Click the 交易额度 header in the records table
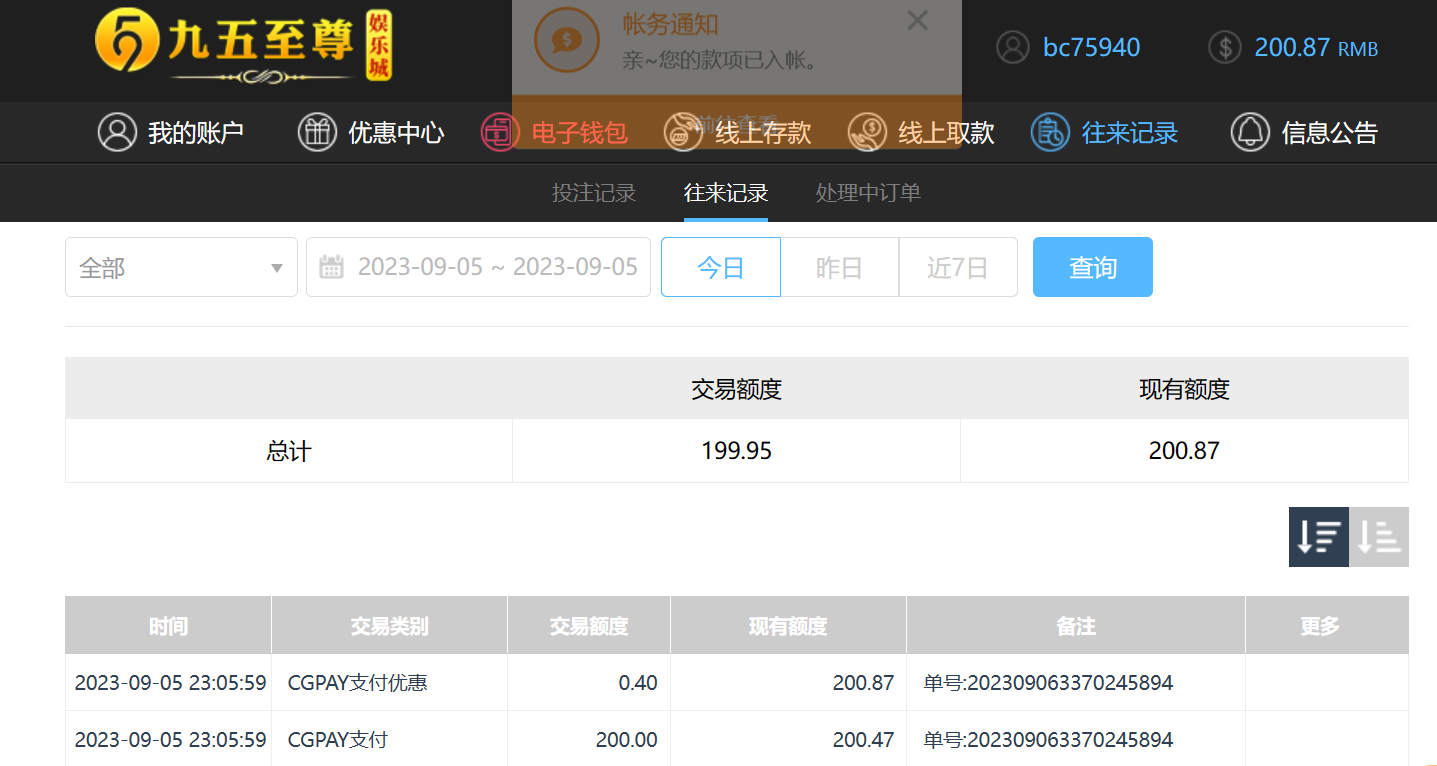 point(589,626)
